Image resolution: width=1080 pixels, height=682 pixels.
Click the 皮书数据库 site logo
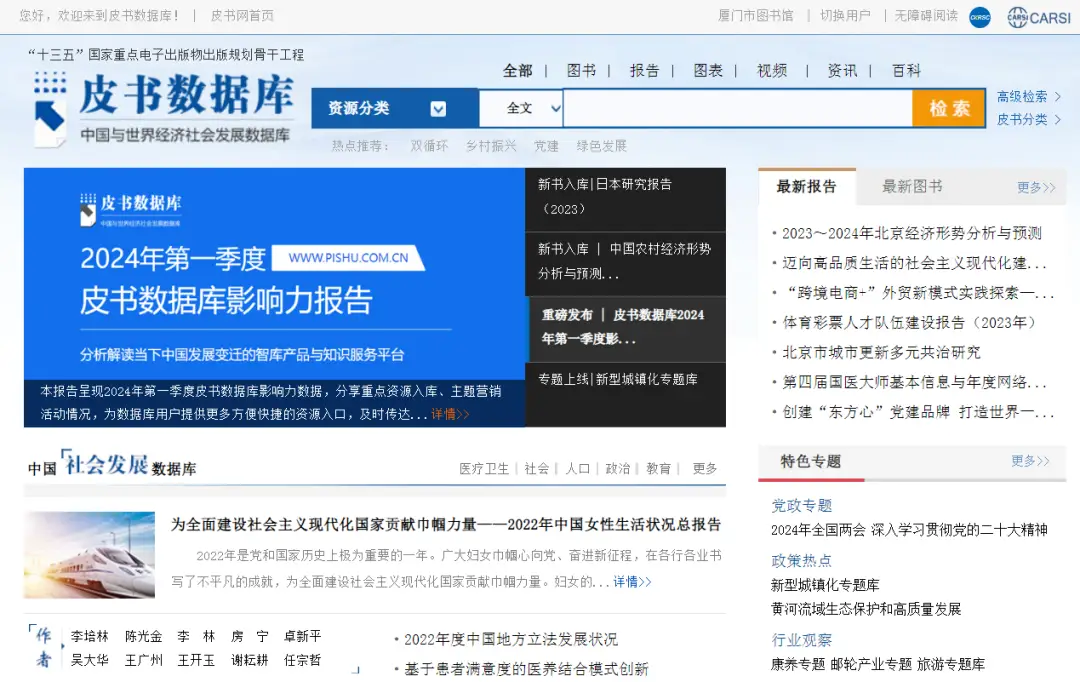pyautogui.click(x=163, y=108)
